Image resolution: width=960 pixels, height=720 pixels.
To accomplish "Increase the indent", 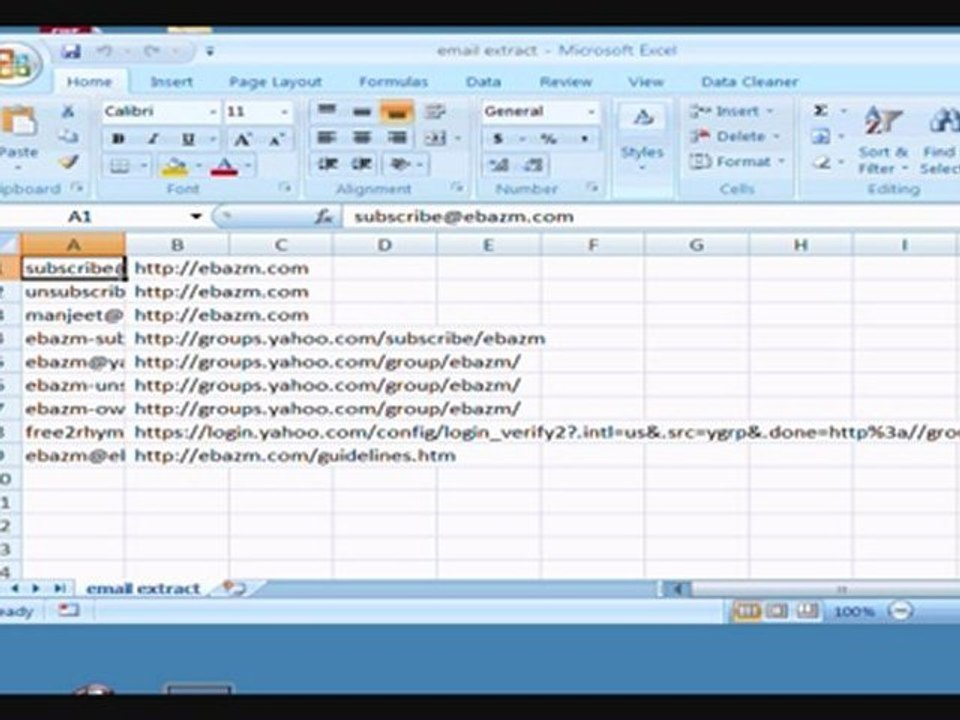I will (x=362, y=164).
